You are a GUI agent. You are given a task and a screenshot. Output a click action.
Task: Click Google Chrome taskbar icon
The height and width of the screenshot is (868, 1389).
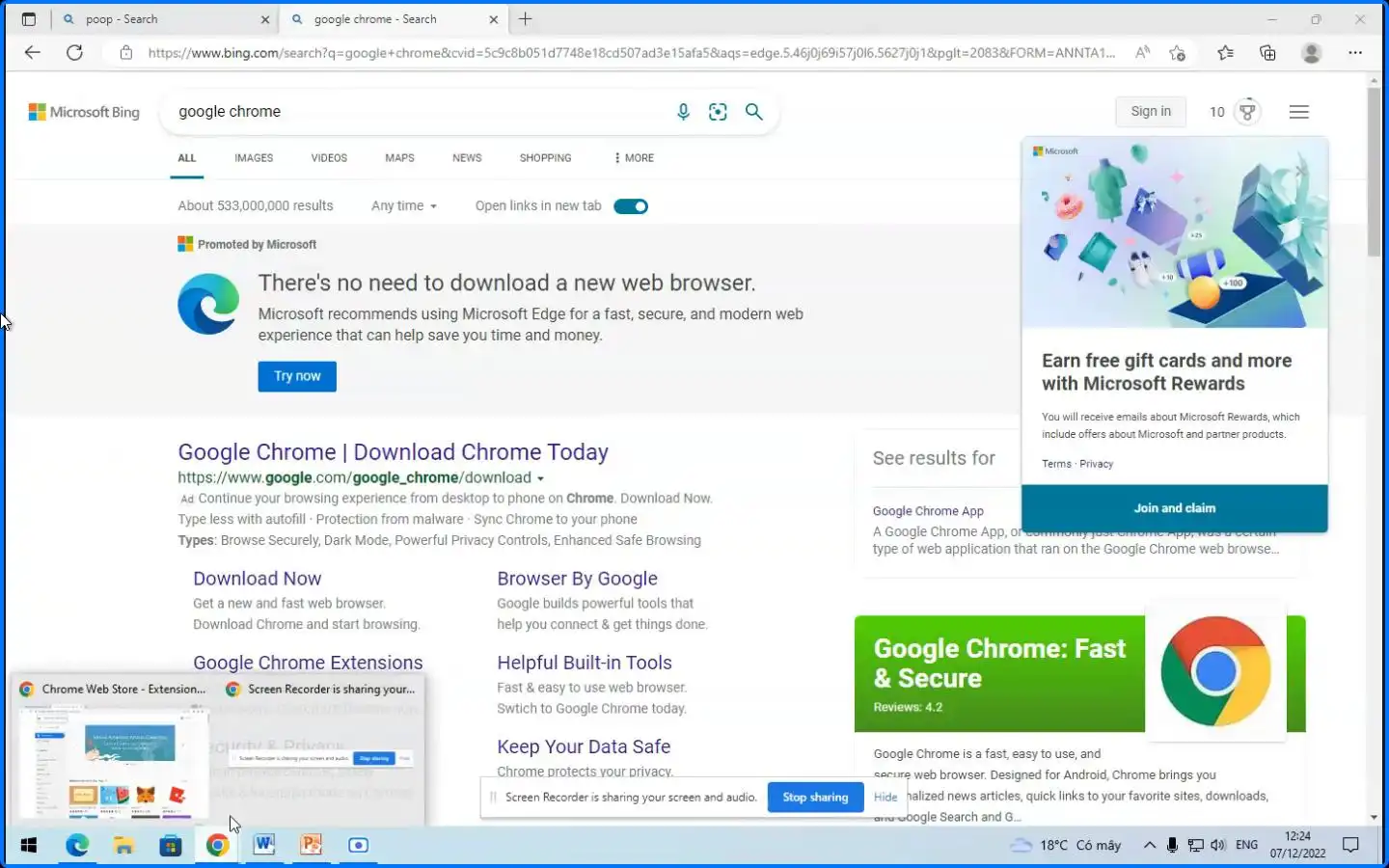(217, 845)
